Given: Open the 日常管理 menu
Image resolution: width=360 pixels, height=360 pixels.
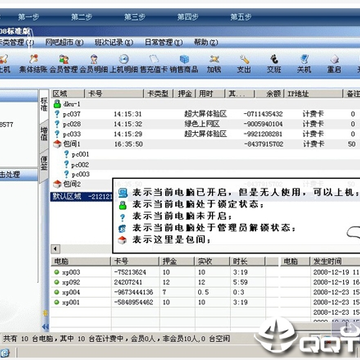Looking at the screenshot, I should click(164, 43).
